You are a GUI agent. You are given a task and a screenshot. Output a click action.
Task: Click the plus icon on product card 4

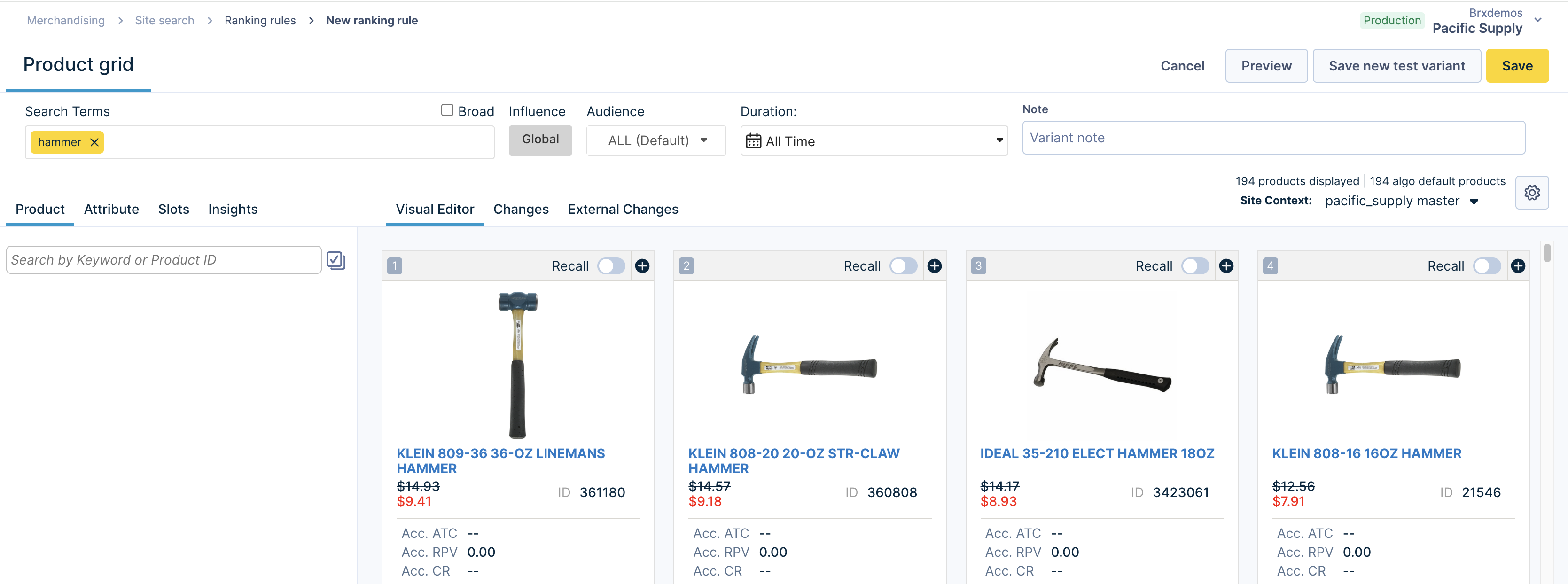pyautogui.click(x=1518, y=266)
